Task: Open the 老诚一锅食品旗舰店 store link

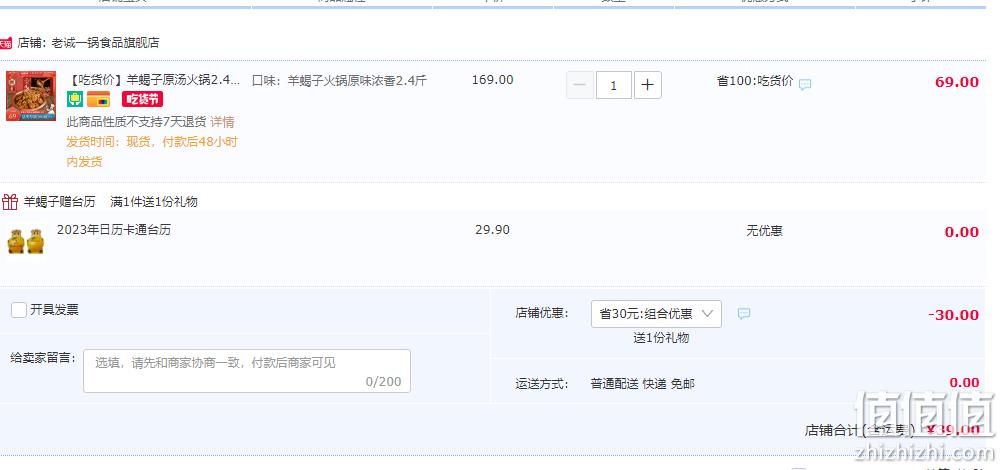Action: click(106, 43)
